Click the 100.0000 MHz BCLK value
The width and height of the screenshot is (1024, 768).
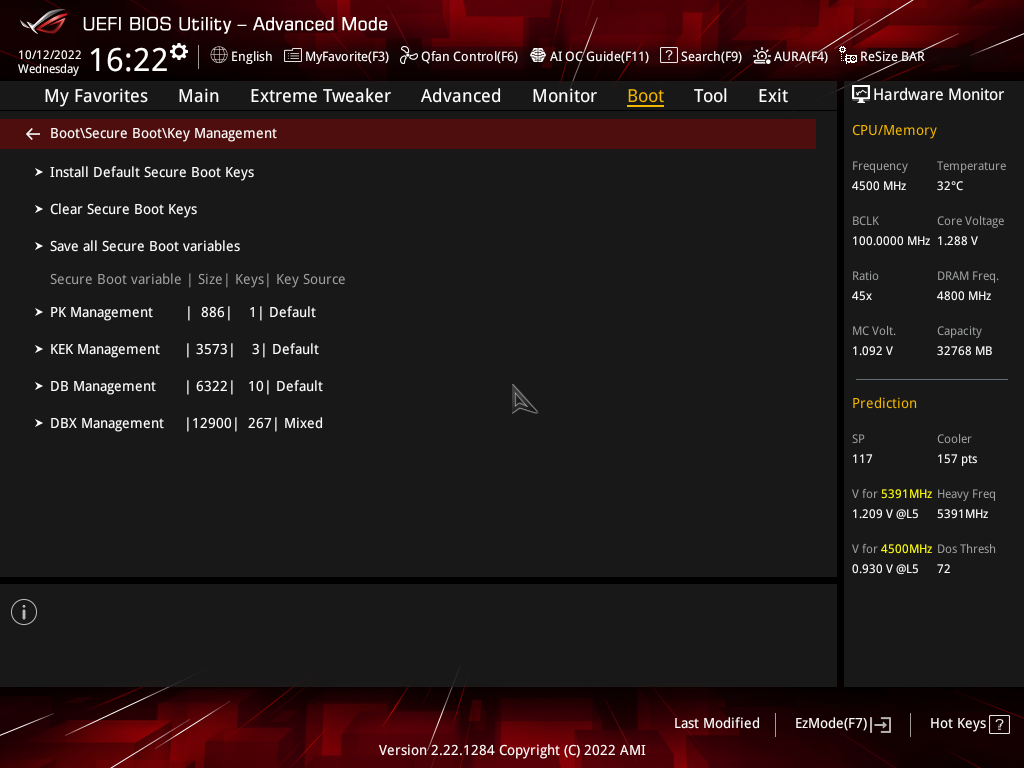890,241
